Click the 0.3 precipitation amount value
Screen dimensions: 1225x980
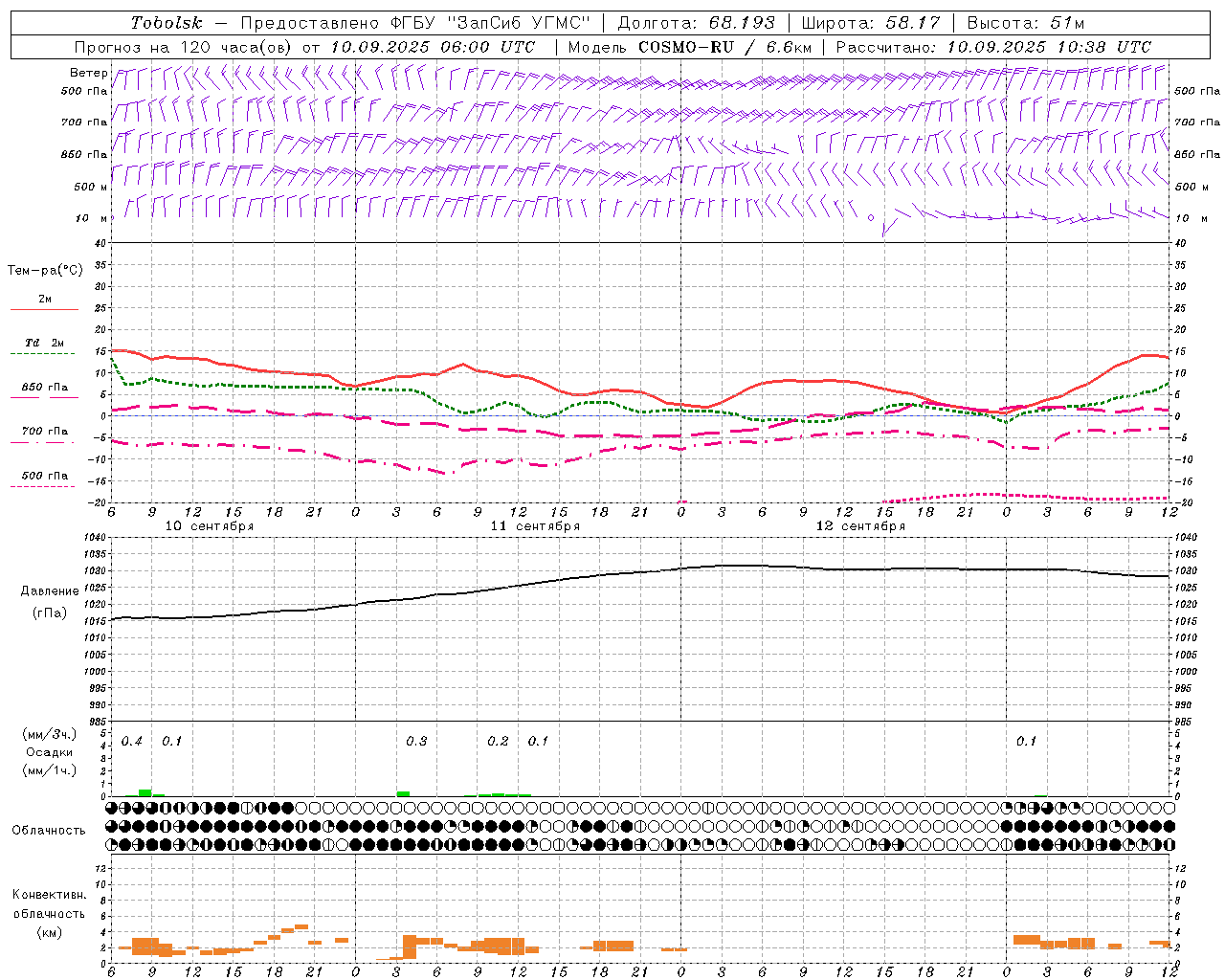point(416,742)
